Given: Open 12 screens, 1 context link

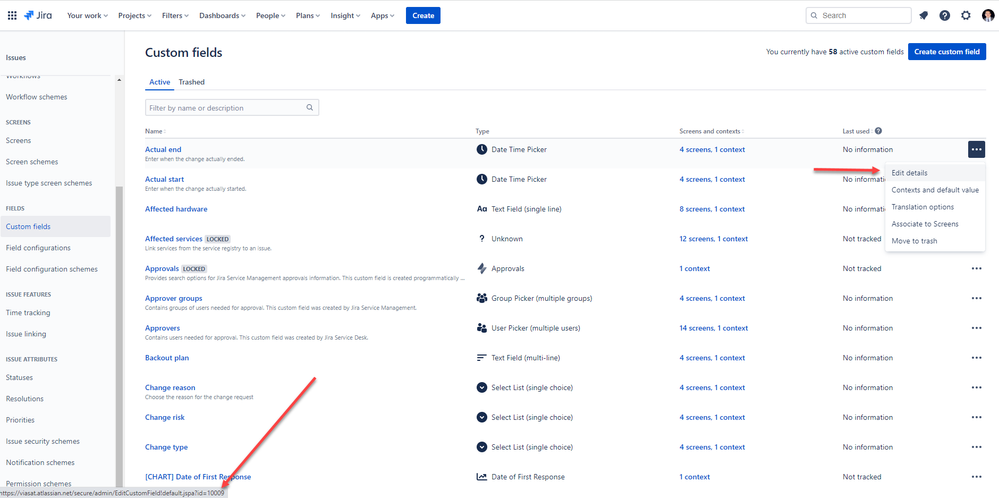Looking at the screenshot, I should tap(714, 239).
